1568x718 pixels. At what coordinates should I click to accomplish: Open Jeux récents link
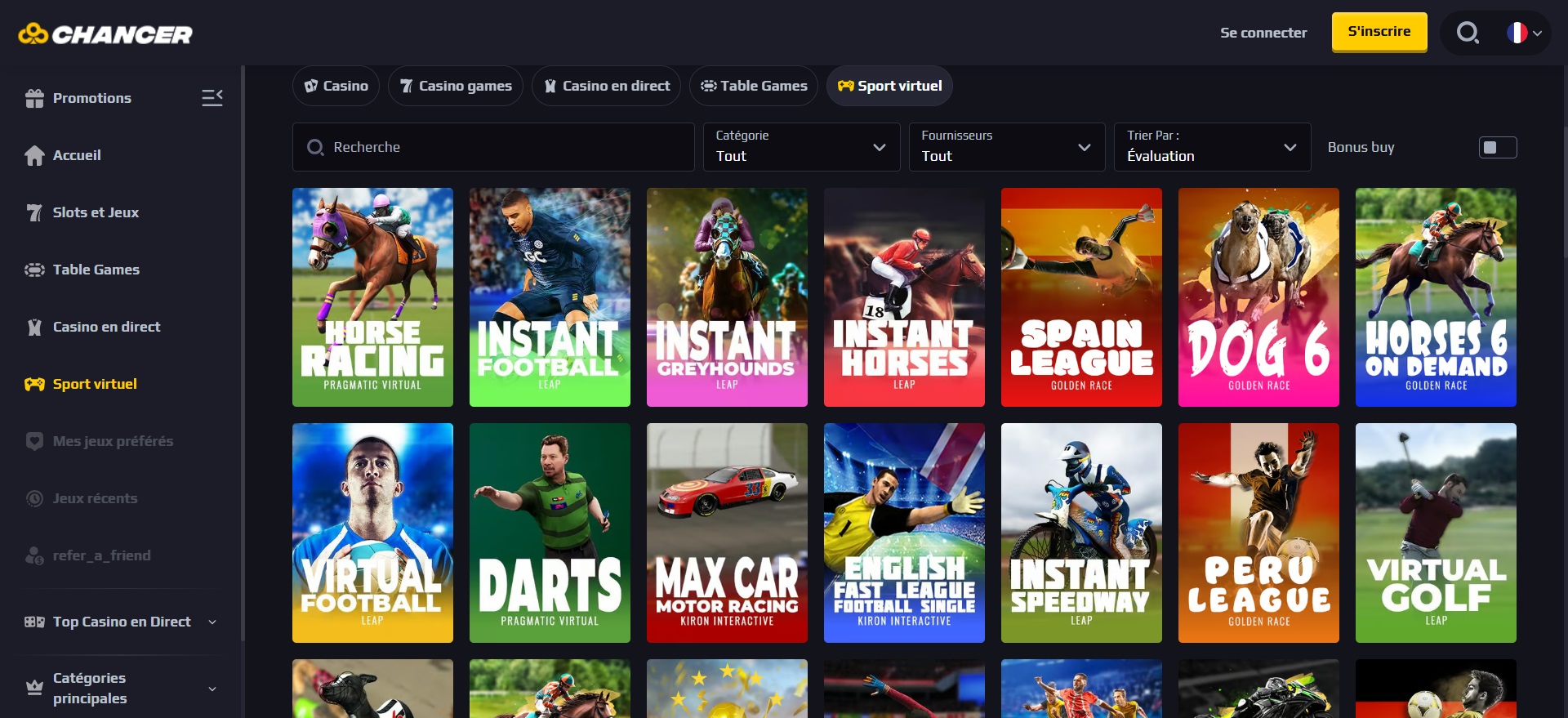point(95,498)
